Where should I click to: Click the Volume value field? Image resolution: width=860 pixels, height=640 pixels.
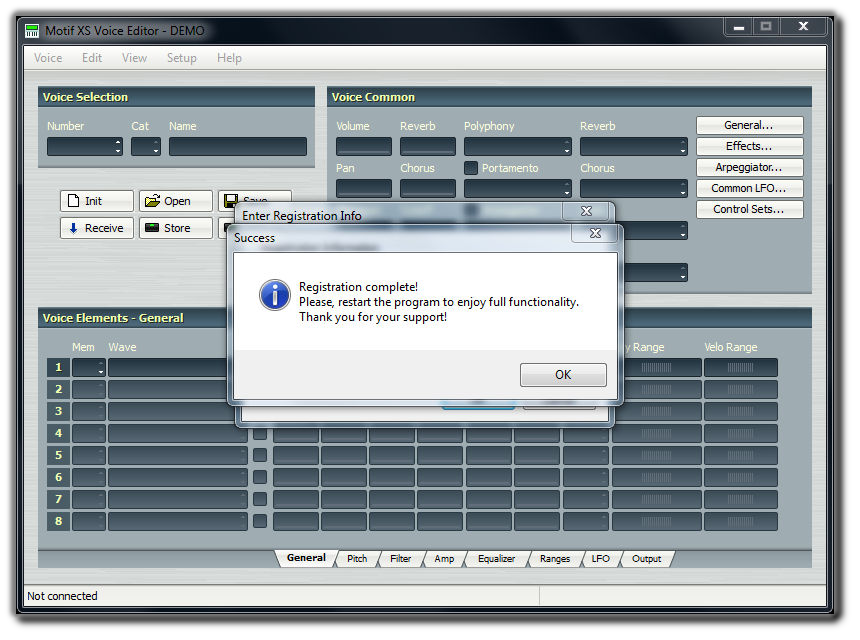pos(364,146)
